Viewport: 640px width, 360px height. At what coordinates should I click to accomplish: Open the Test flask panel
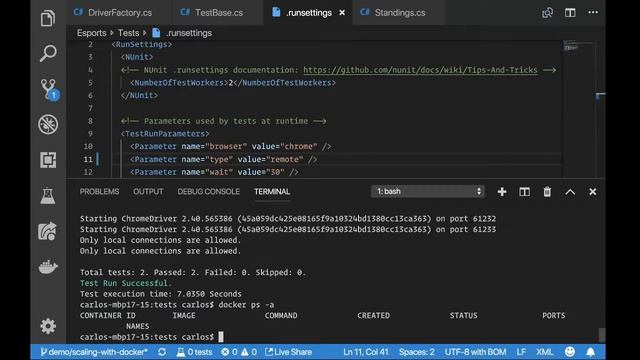pyautogui.click(x=48, y=196)
